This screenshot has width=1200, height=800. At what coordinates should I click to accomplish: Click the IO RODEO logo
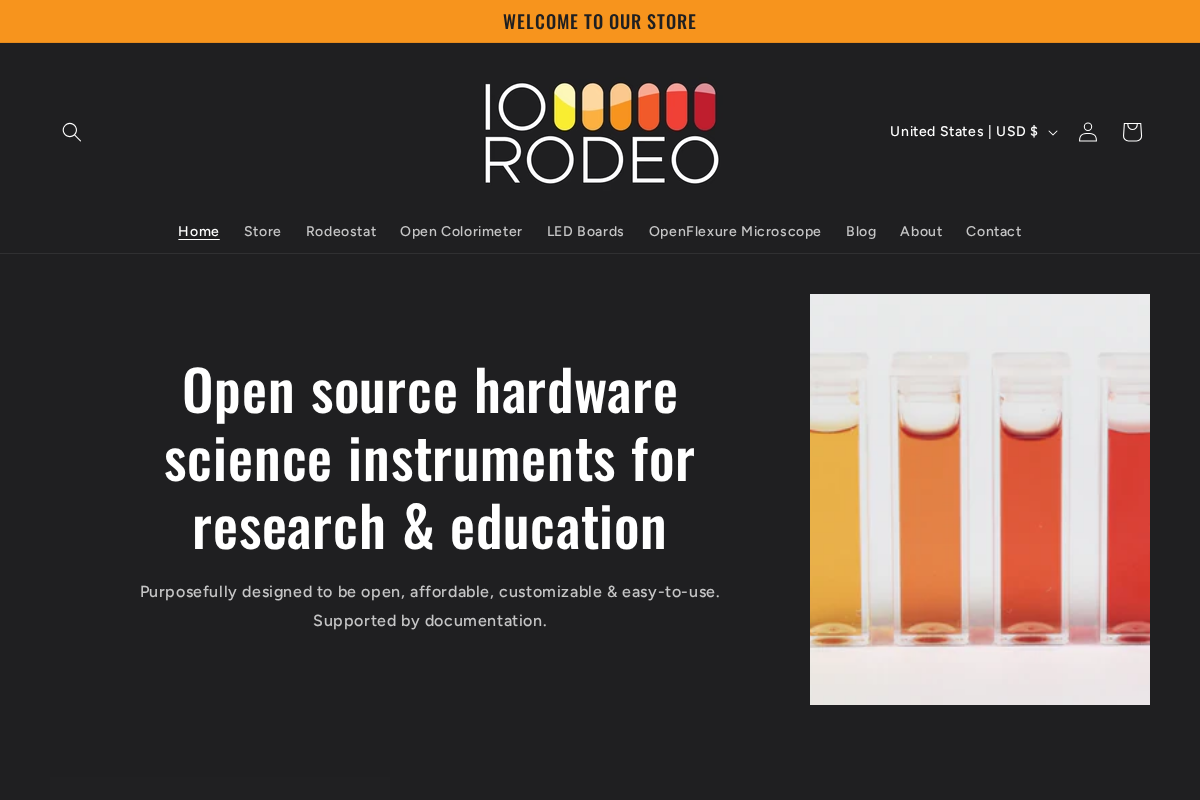point(600,132)
